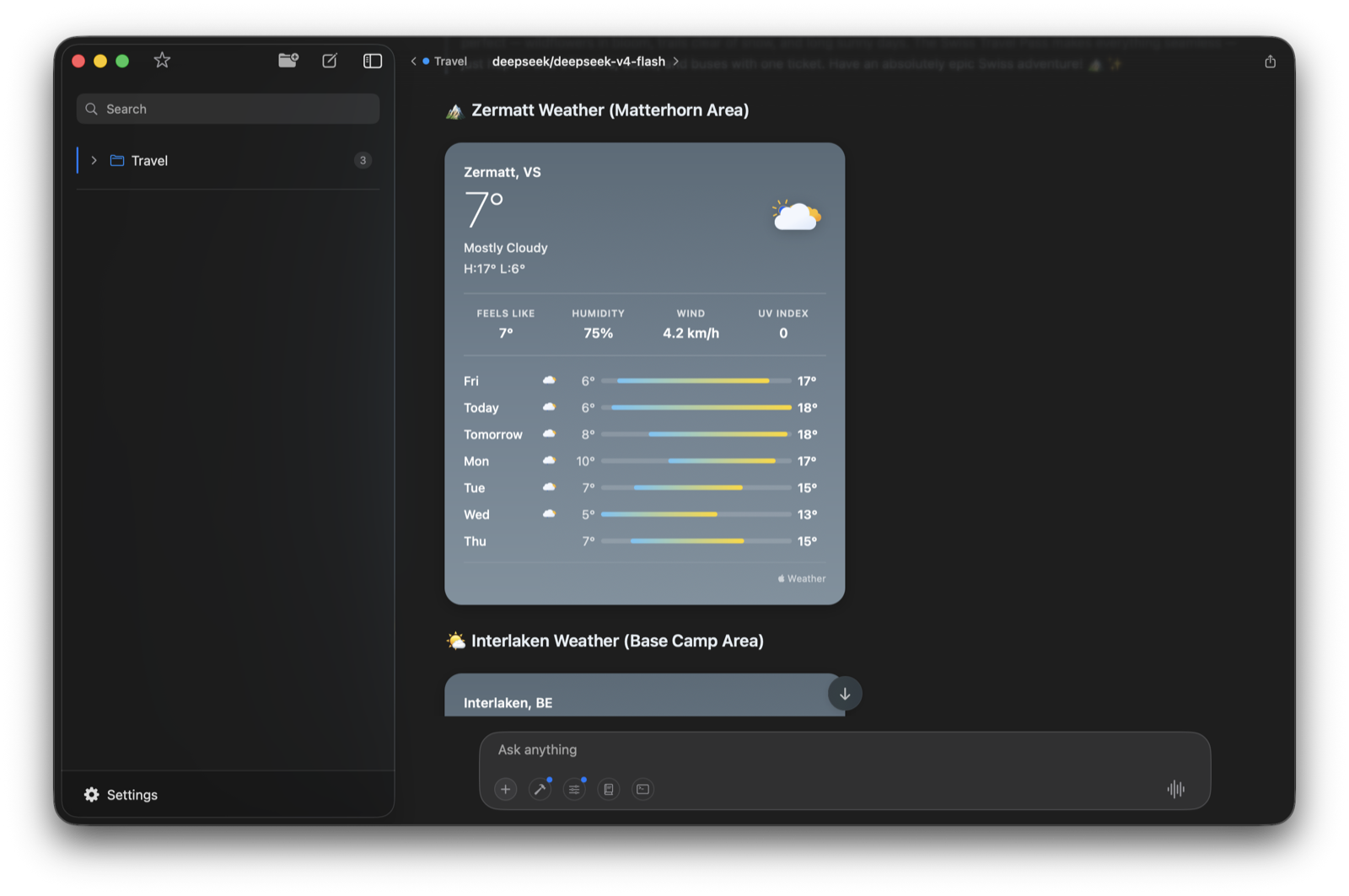Expand the Travel folder chevron
Image resolution: width=1349 pixels, height=896 pixels.
pyautogui.click(x=94, y=160)
